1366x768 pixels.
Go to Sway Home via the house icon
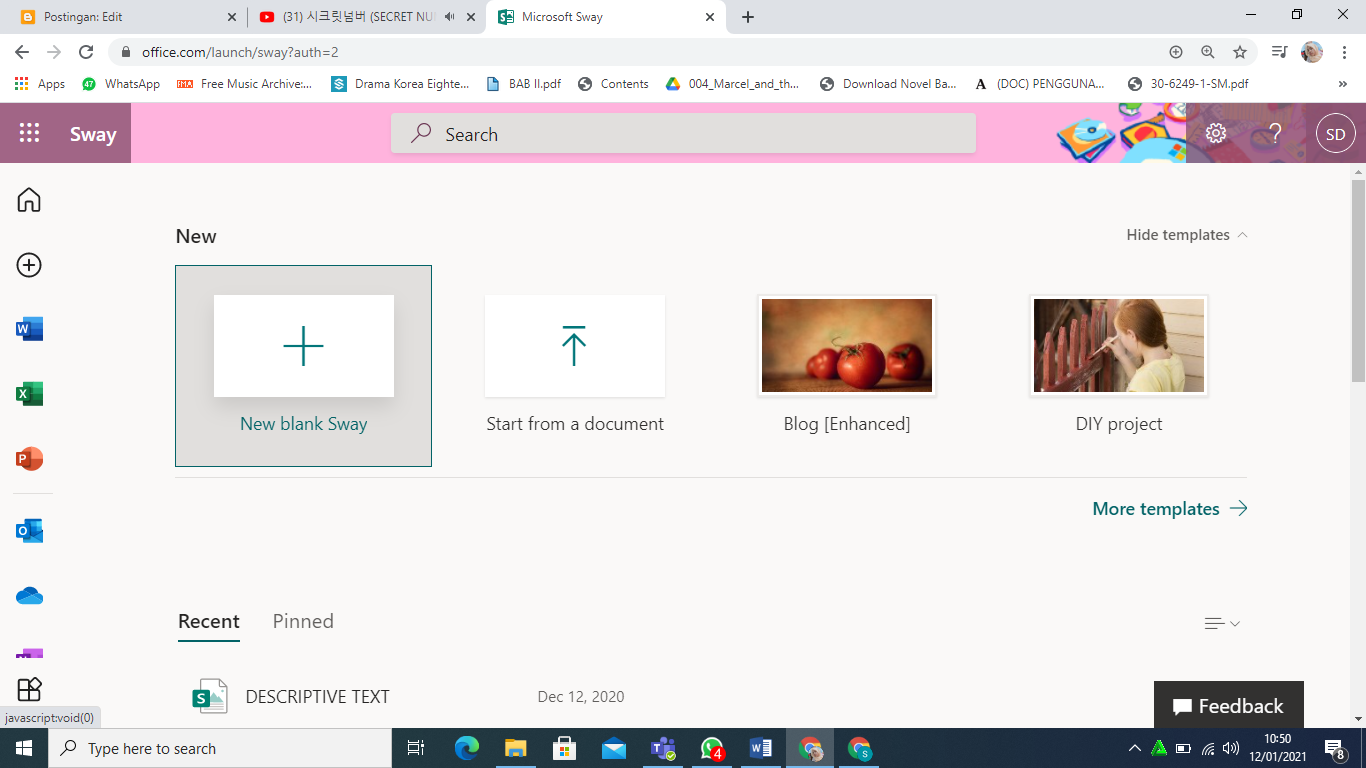click(30, 199)
